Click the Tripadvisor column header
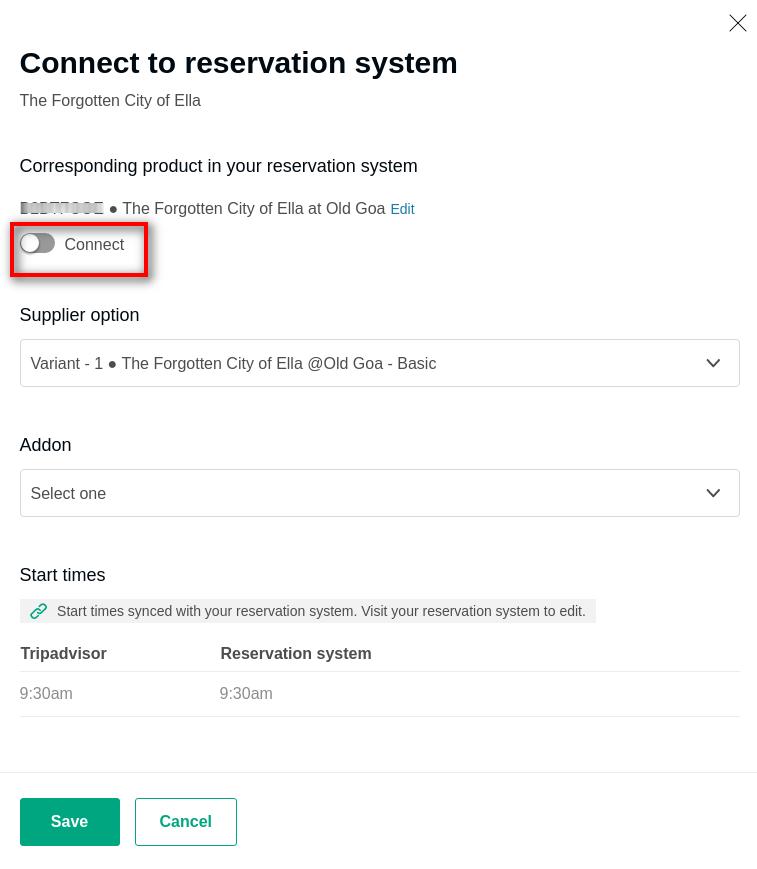The width and height of the screenshot is (757, 869). (63, 654)
